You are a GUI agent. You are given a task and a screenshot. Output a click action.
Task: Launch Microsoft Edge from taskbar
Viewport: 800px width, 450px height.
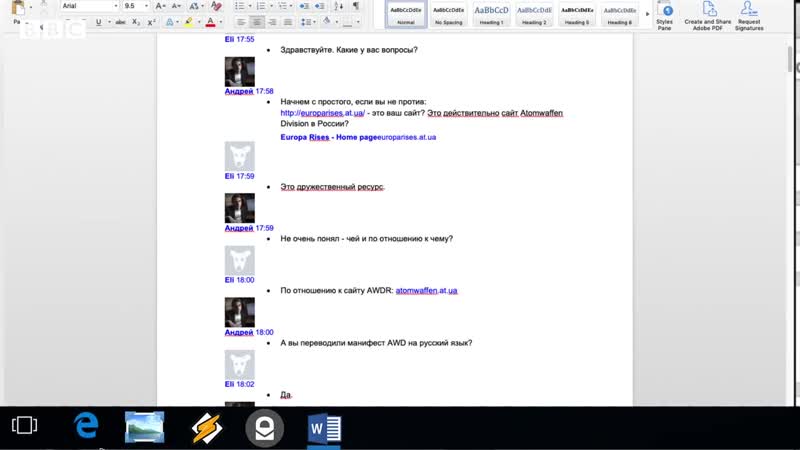[86, 425]
